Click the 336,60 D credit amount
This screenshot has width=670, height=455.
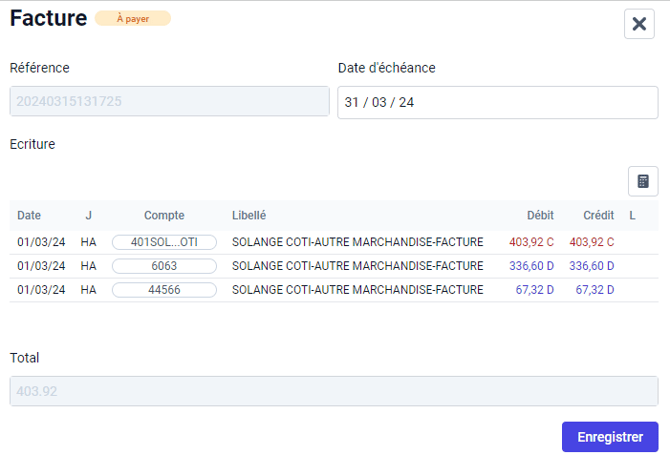tap(591, 266)
